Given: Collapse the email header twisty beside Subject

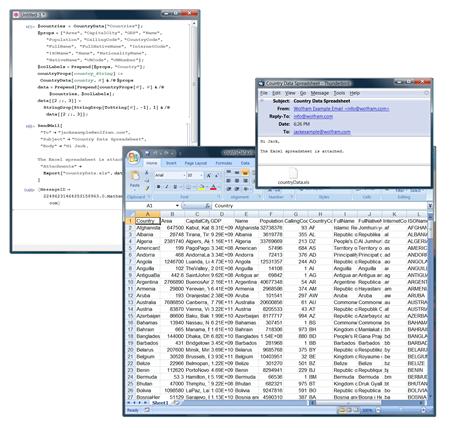Looking at the screenshot, I should click(x=262, y=100).
